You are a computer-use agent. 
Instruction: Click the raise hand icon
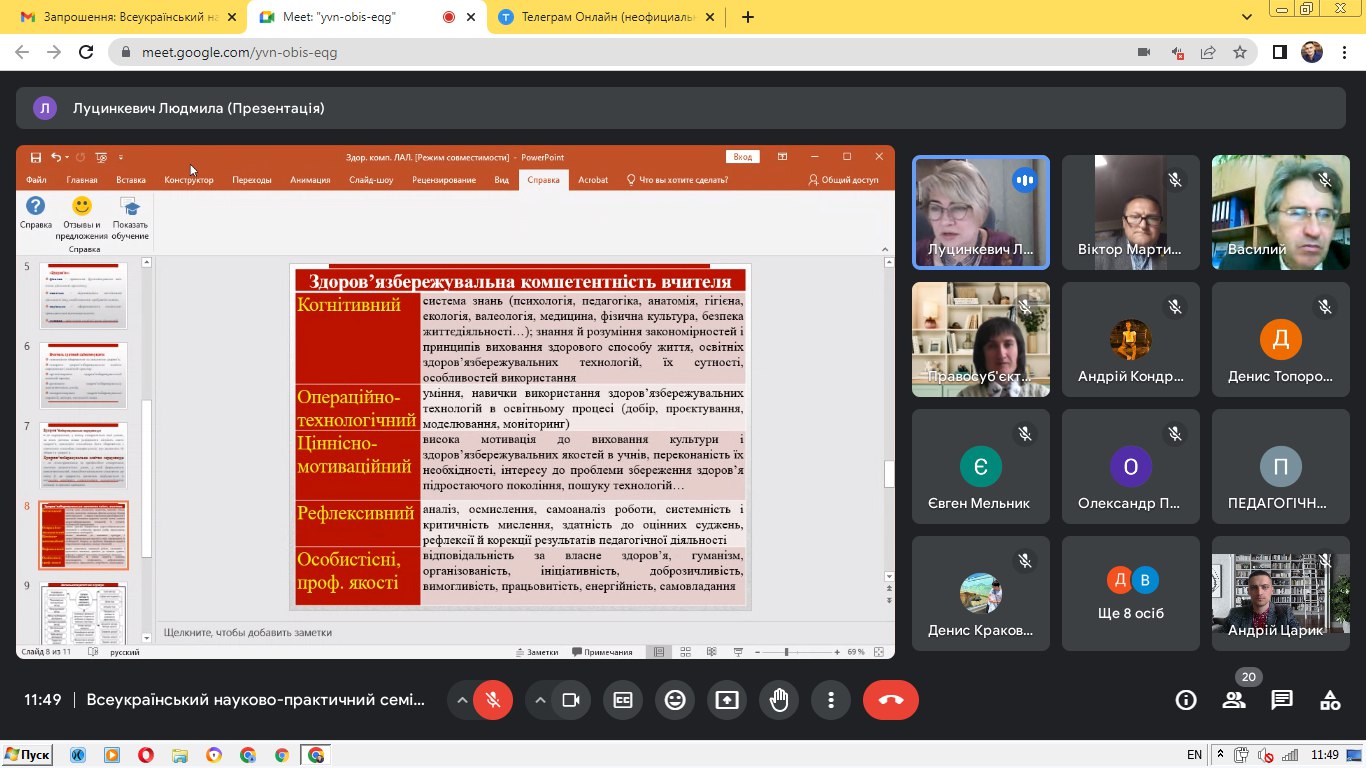[x=779, y=700]
